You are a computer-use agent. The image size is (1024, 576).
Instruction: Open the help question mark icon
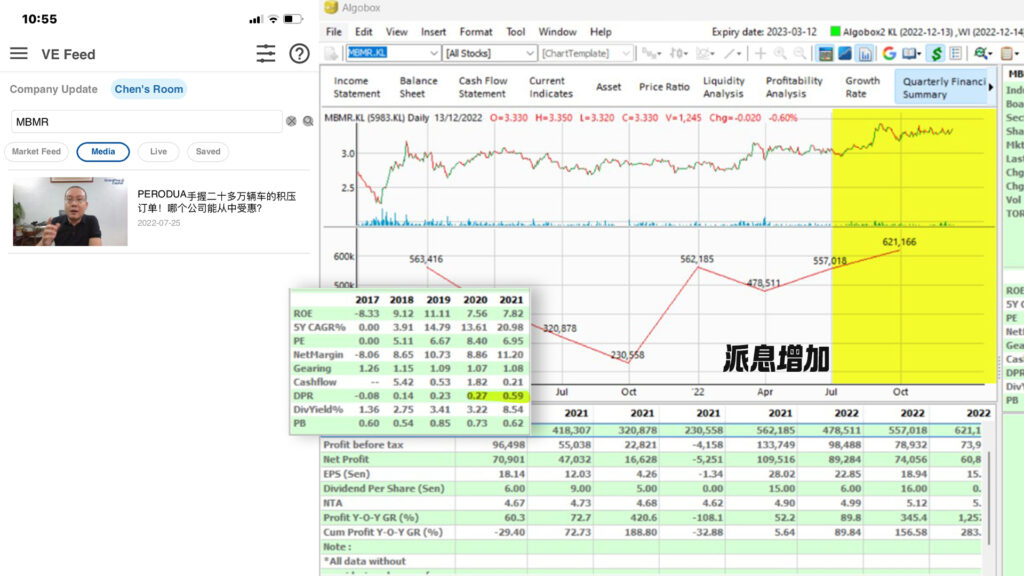(x=299, y=54)
